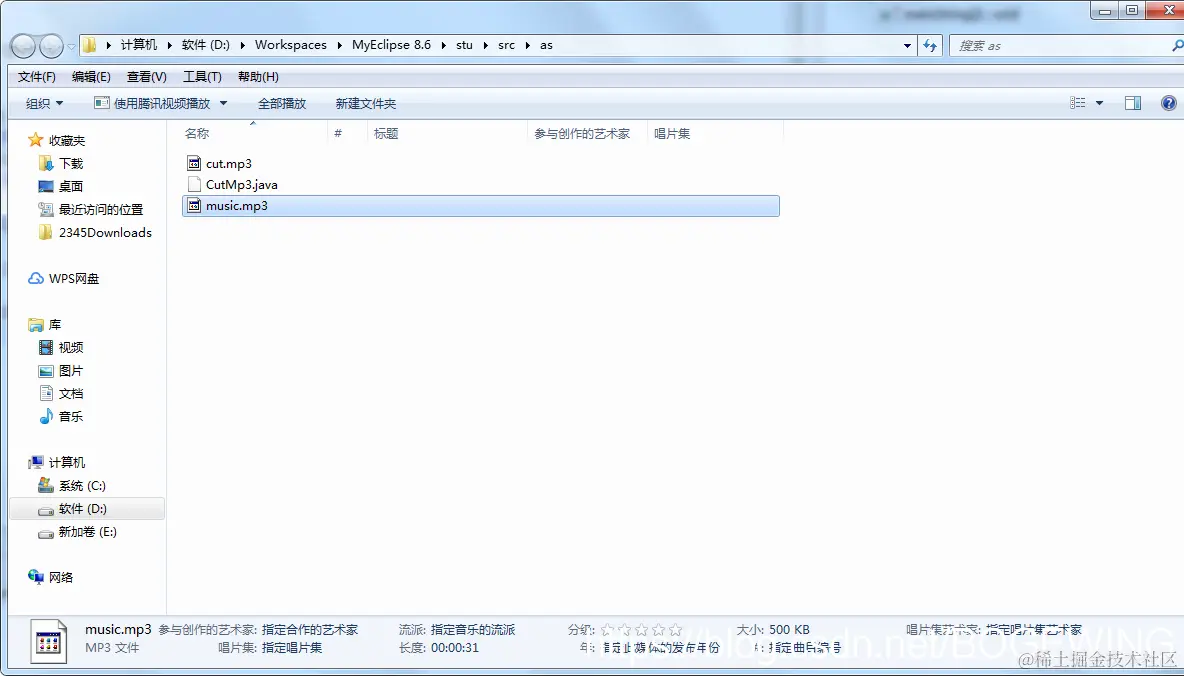Click the refresh icon in address bar
This screenshot has width=1184, height=676.
tap(931, 45)
